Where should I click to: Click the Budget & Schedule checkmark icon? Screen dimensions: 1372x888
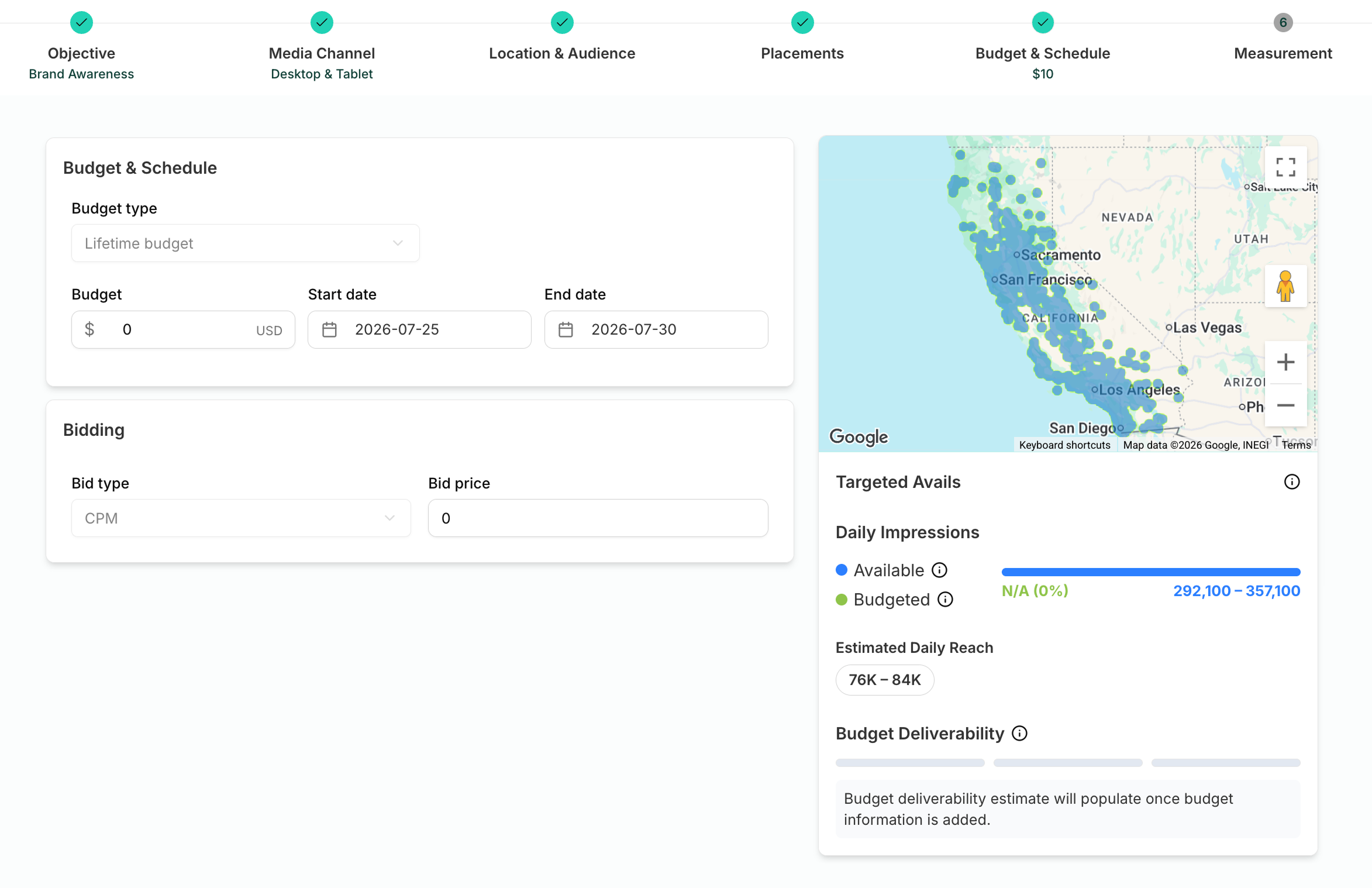(1043, 23)
